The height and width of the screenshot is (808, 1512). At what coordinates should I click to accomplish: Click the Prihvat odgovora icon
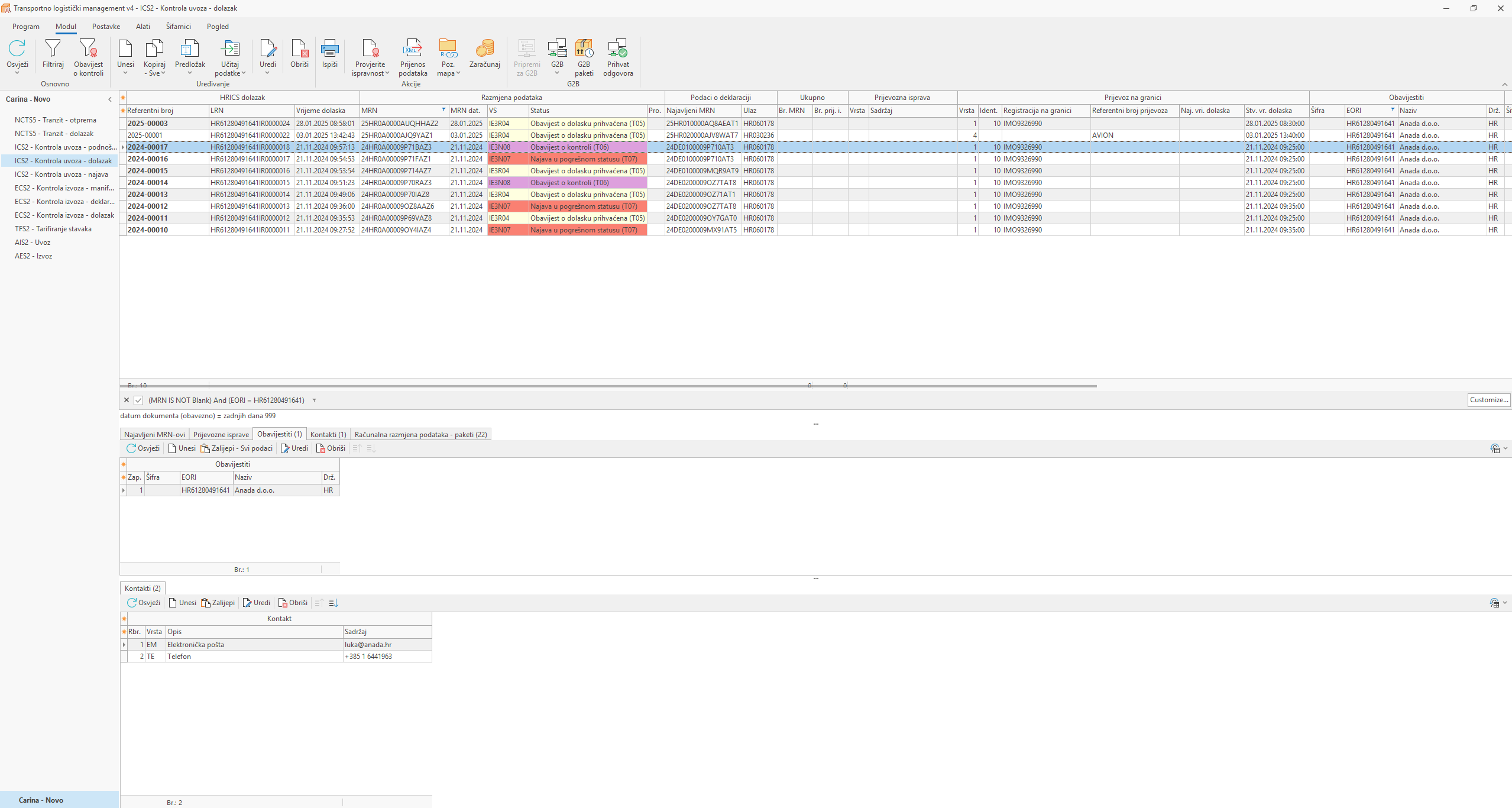tap(617, 49)
